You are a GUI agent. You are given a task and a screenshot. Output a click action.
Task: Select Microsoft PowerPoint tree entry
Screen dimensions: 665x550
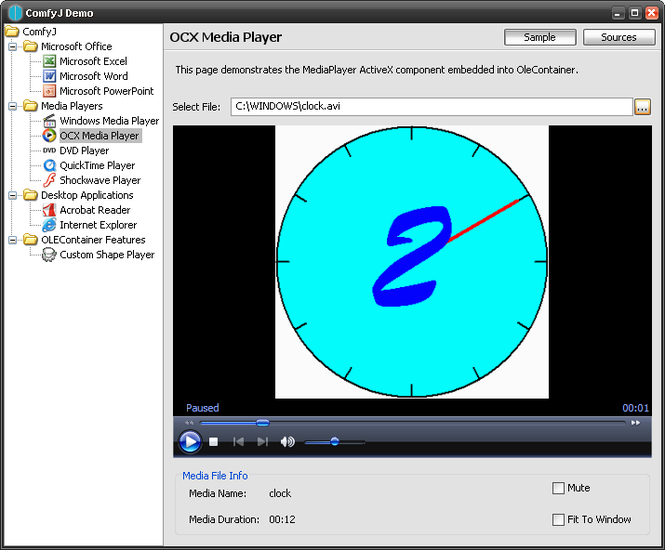point(106,91)
